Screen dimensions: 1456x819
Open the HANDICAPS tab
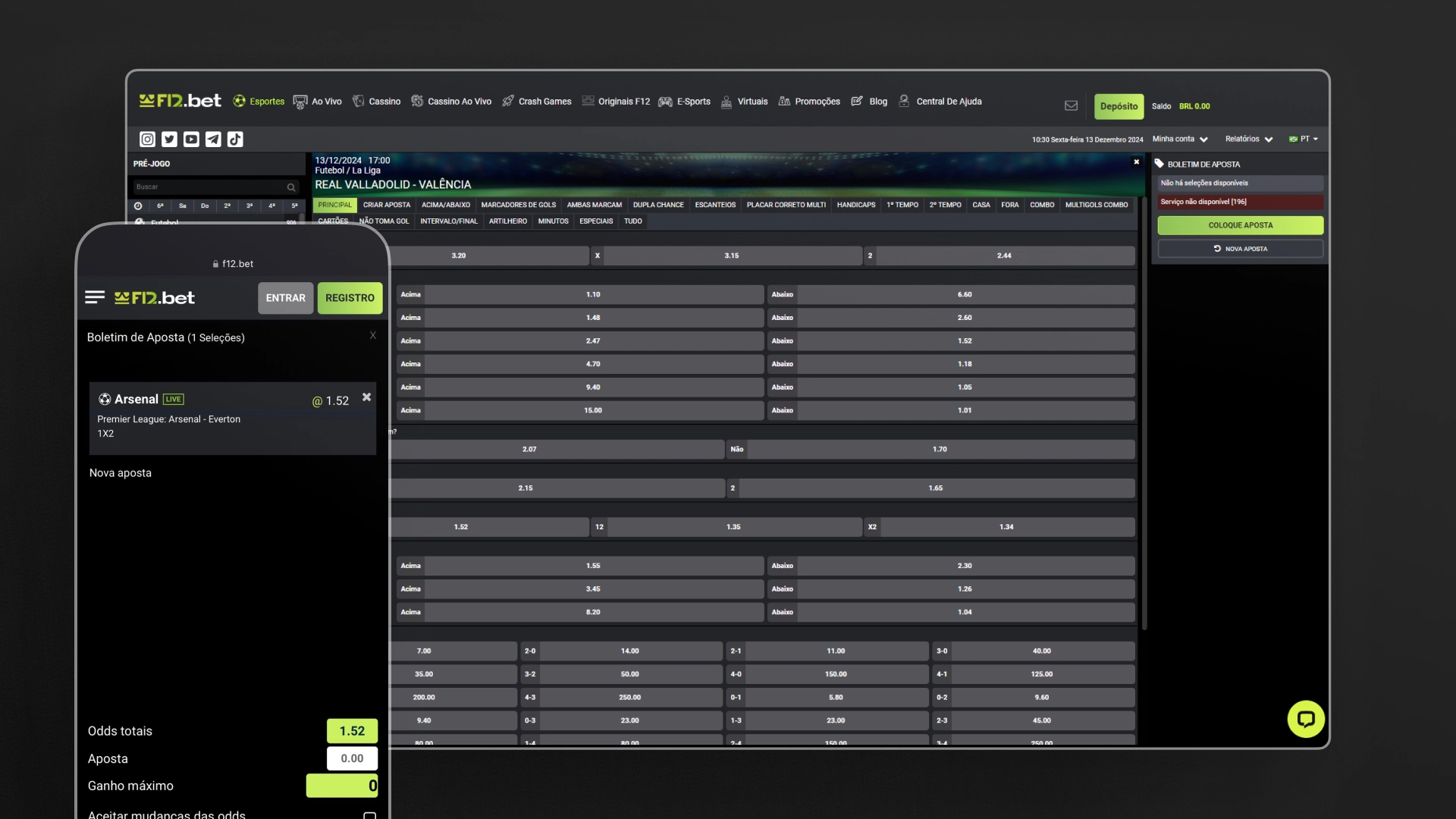856,205
